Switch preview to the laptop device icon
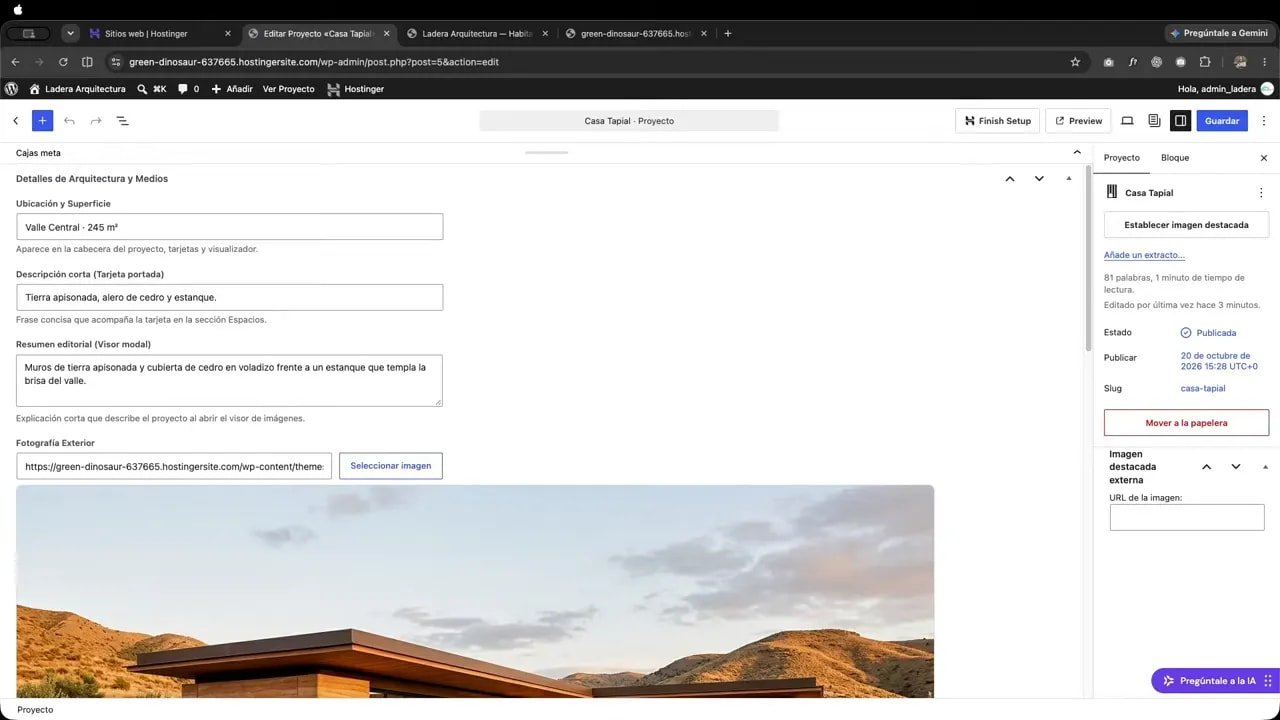The width and height of the screenshot is (1280, 720). click(1127, 121)
